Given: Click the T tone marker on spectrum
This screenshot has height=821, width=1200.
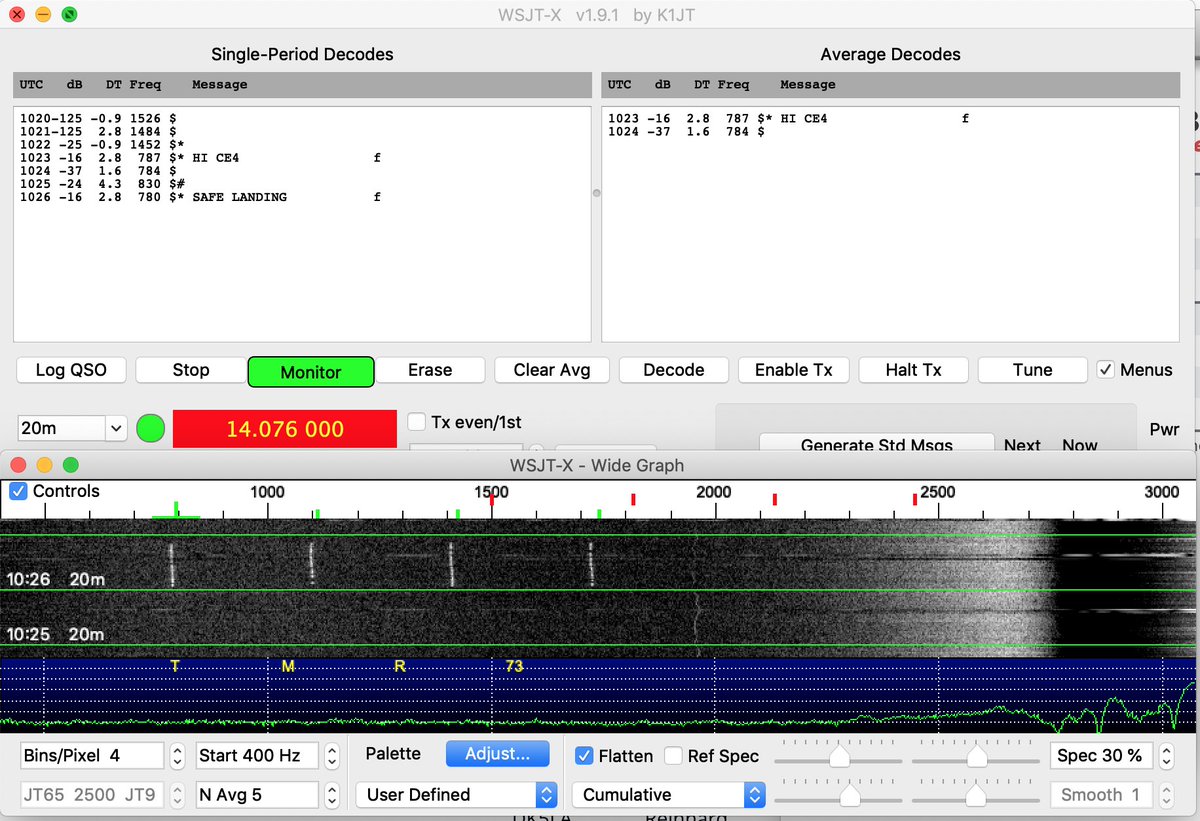Looking at the screenshot, I should click(175, 666).
